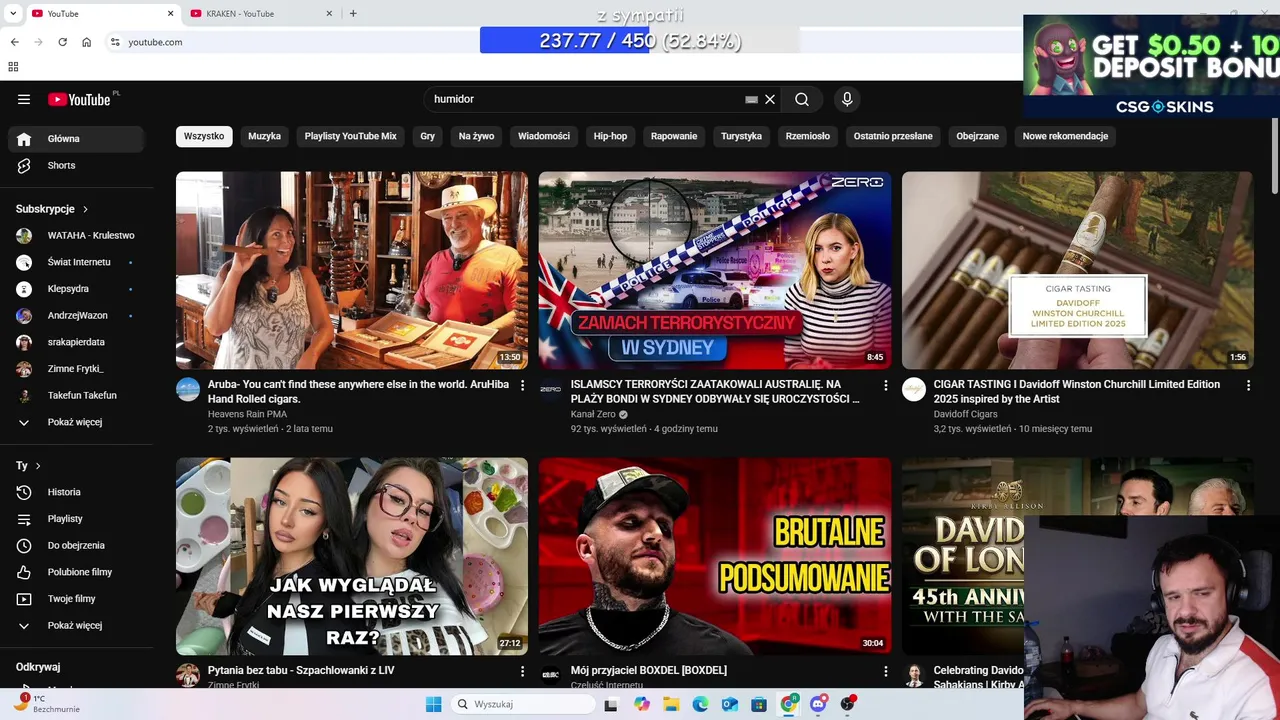
Task: Start voice search with the microphone
Action: click(847, 99)
